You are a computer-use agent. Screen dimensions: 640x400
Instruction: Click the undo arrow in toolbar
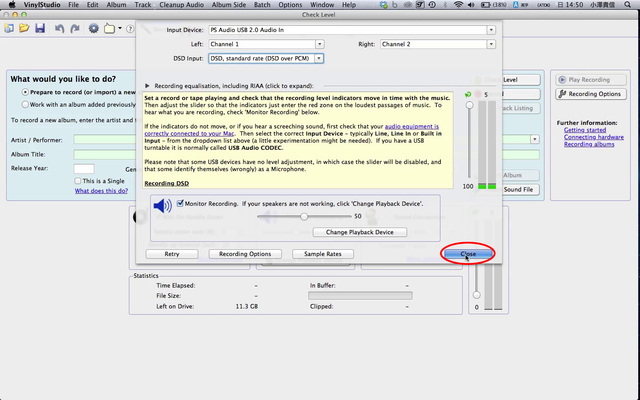point(60,28)
